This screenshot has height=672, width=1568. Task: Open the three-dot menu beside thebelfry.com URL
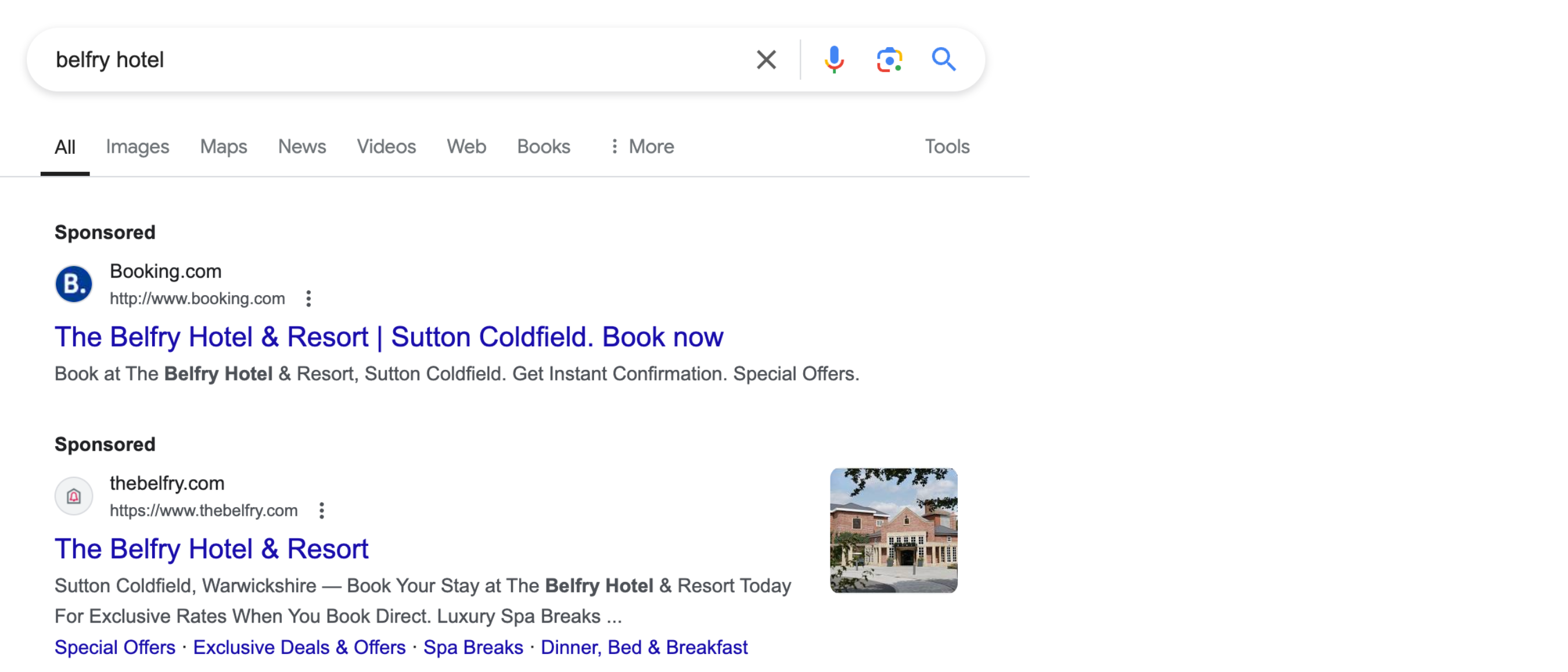[321, 511]
